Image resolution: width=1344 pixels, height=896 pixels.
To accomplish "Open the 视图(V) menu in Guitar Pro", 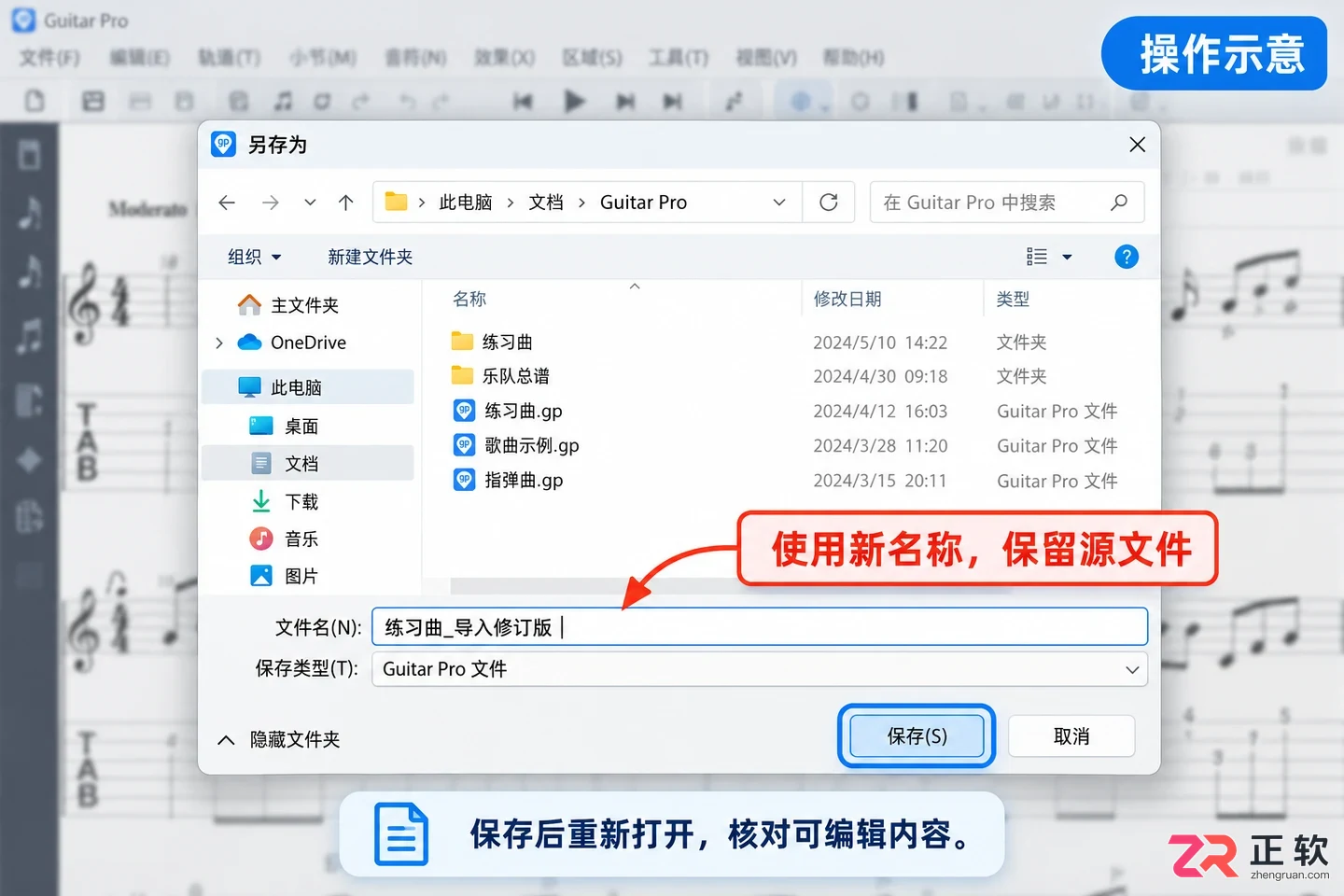I will click(x=766, y=58).
